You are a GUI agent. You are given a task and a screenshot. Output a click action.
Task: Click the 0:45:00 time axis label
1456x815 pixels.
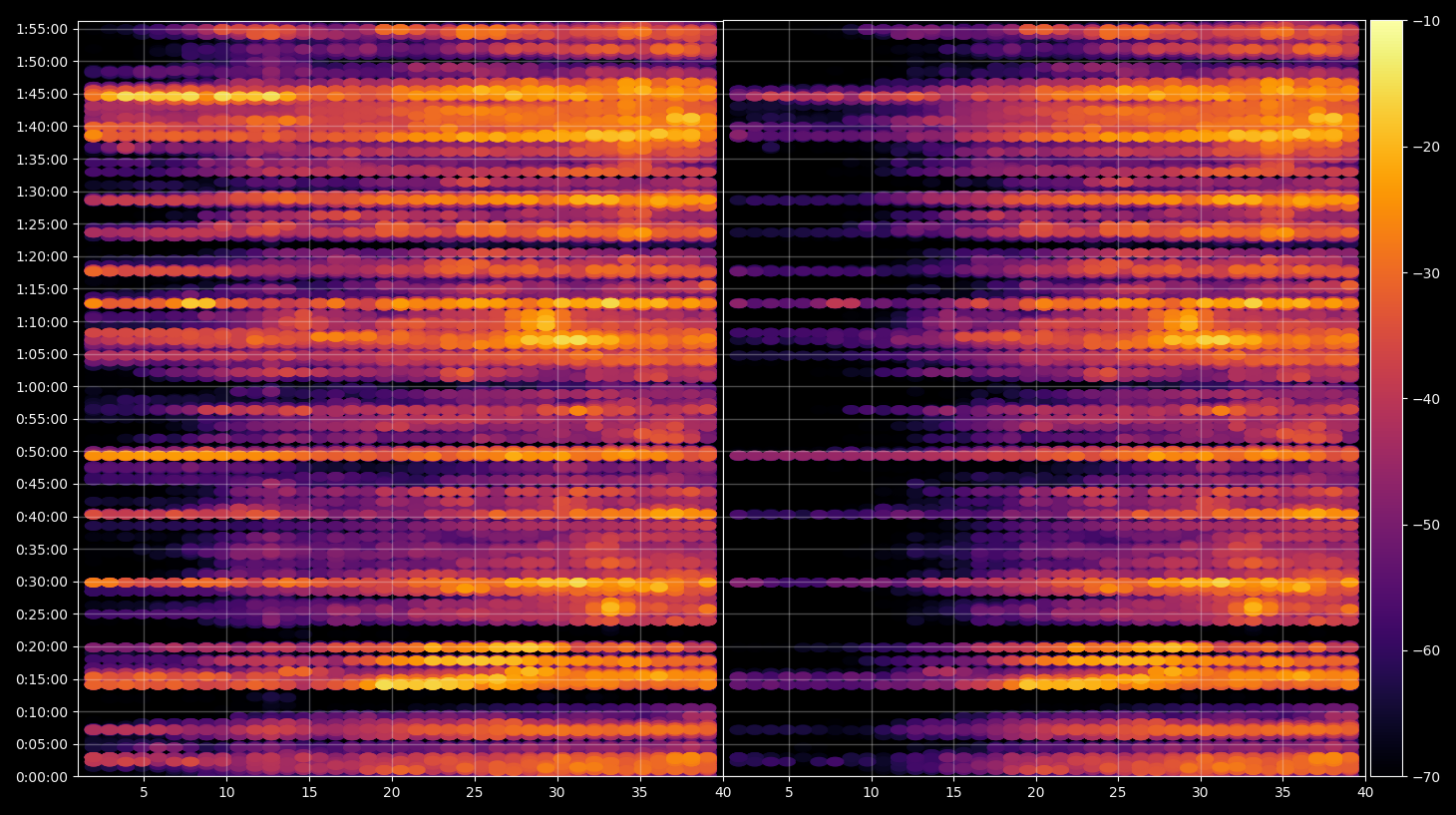[42, 484]
